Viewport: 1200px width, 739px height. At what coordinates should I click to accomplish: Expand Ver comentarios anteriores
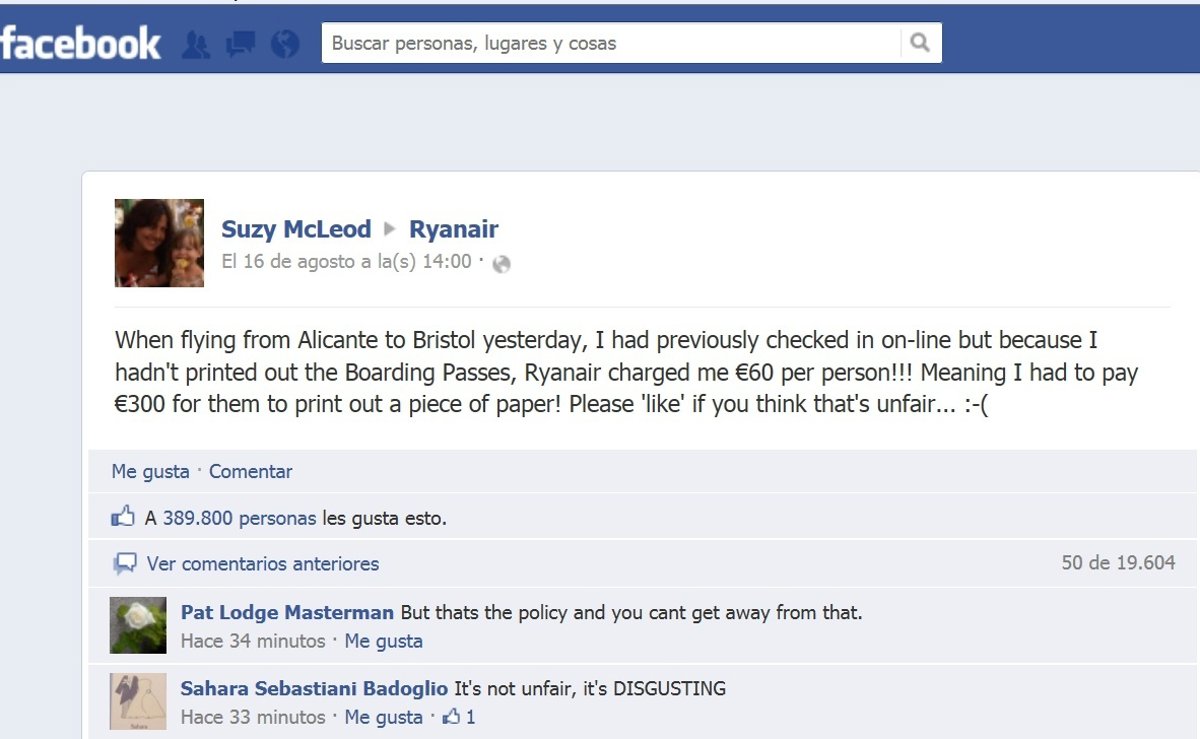pos(263,564)
